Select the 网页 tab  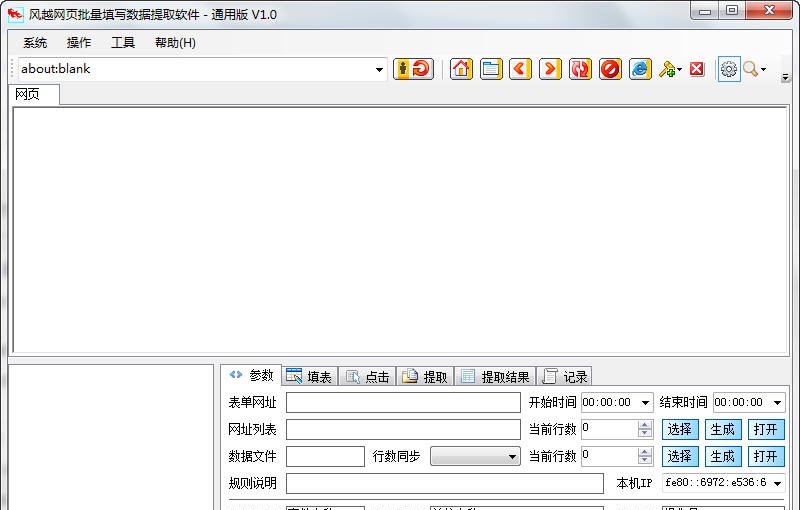coord(34,94)
